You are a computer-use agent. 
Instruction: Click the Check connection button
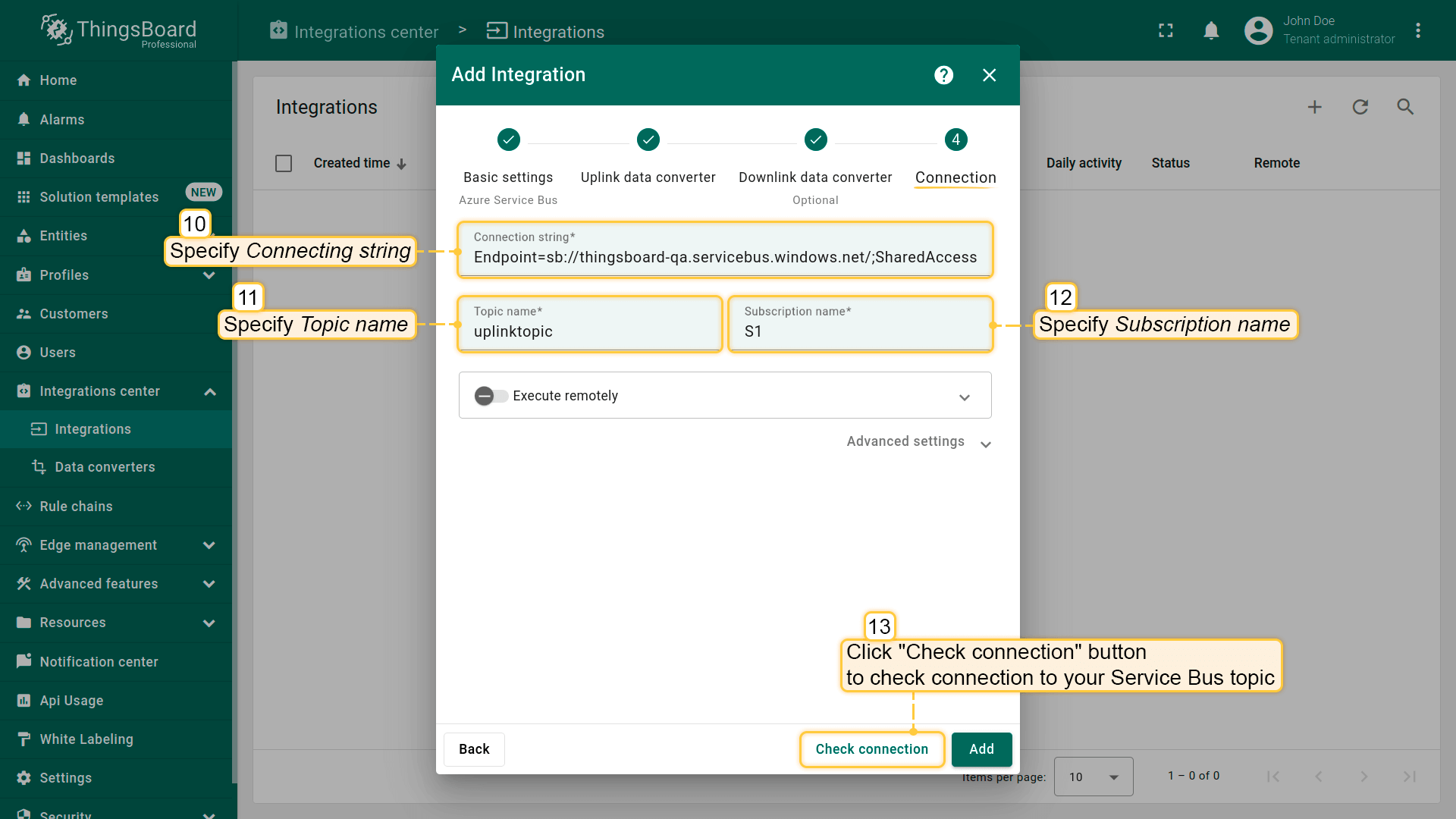(x=871, y=749)
